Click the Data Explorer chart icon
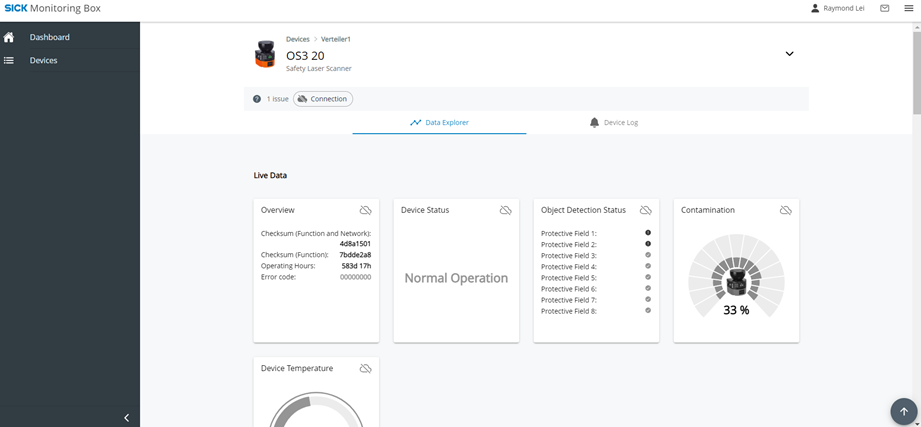 coord(415,123)
